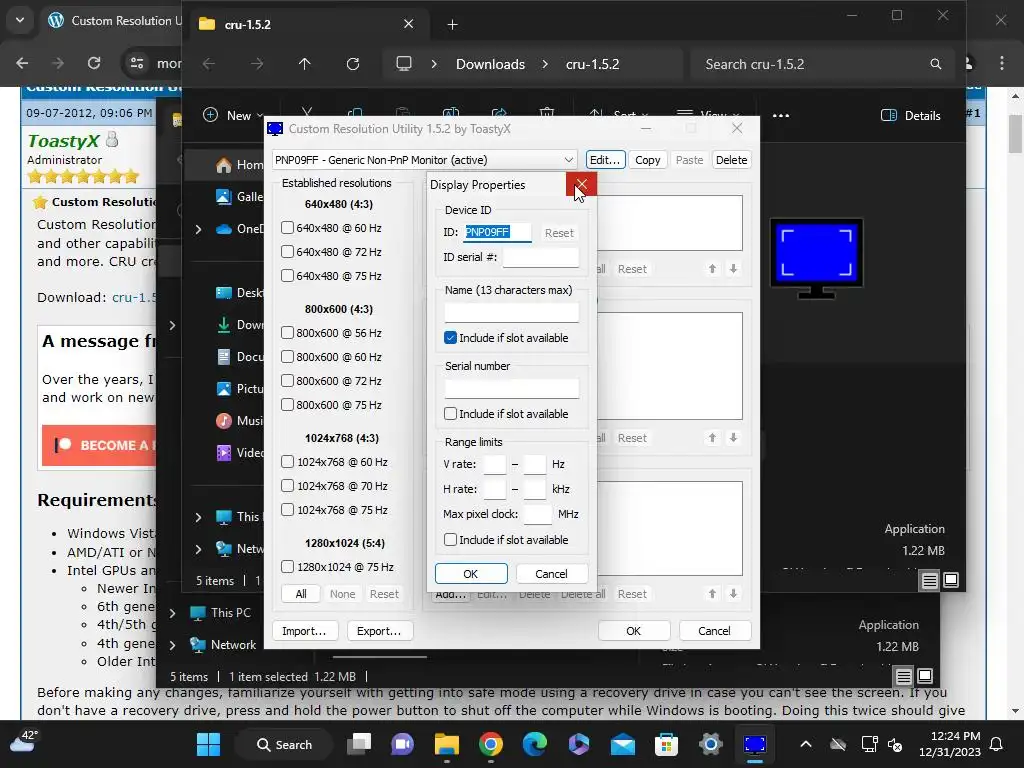Open Explorer See more options
Screen dimensions: 1024x768
(781, 116)
